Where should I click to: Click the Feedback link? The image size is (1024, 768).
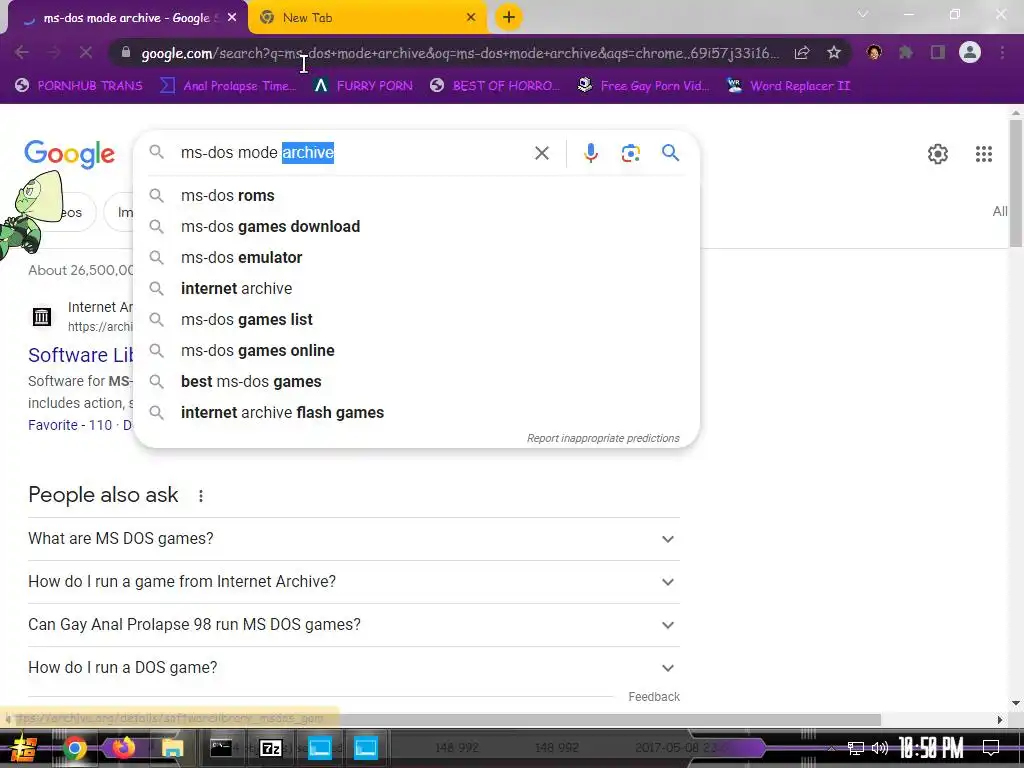pos(654,697)
